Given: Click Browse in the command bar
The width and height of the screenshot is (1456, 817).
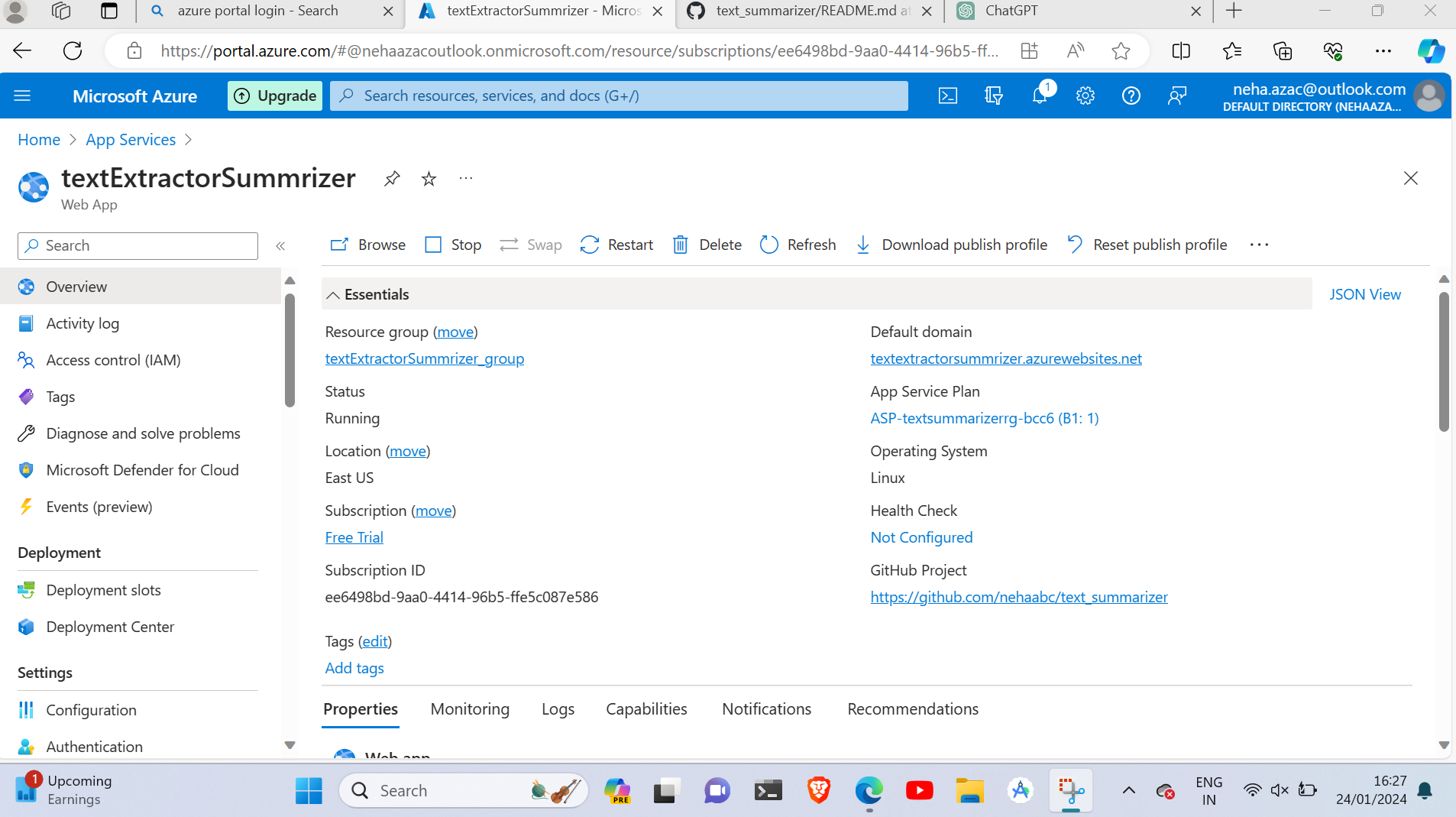Looking at the screenshot, I should [368, 245].
